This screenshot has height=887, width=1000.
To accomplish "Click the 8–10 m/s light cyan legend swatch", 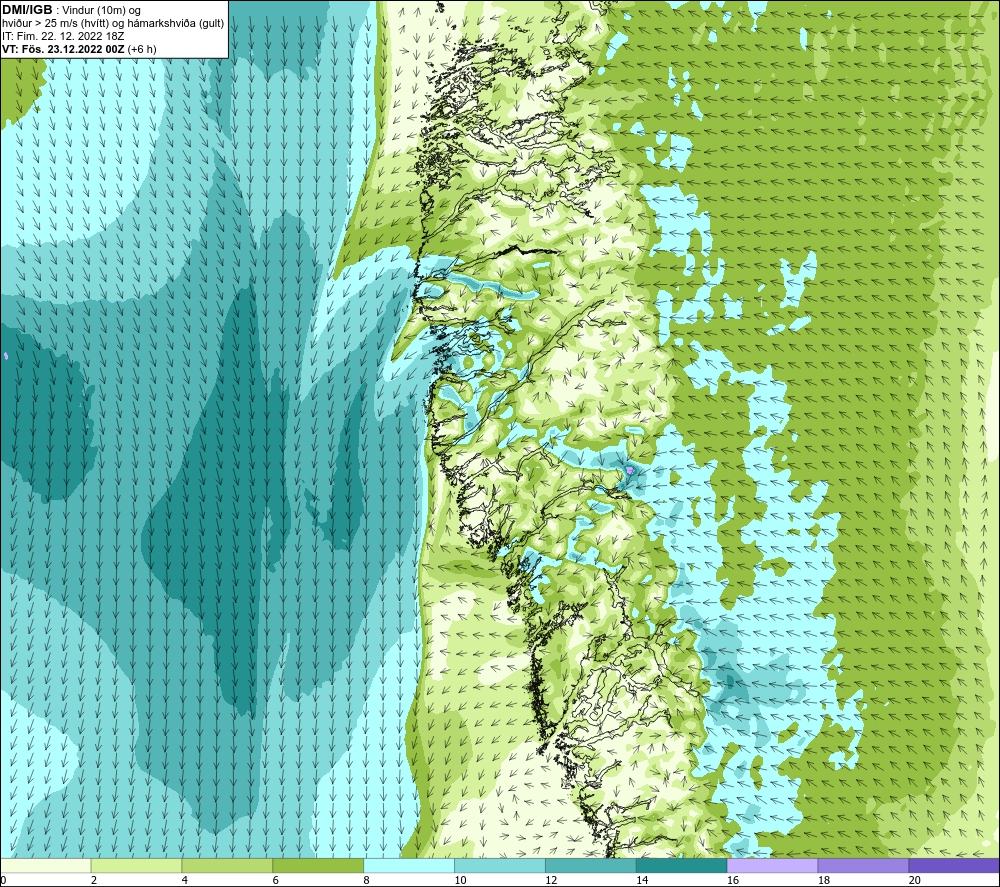I will coord(409,866).
